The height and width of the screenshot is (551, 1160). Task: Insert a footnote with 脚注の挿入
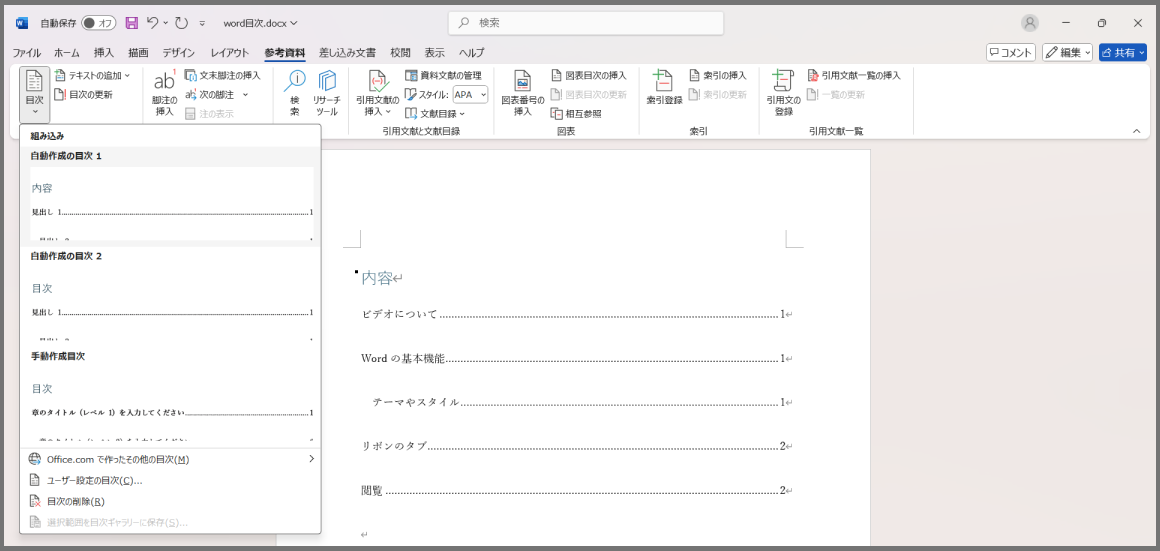point(164,95)
